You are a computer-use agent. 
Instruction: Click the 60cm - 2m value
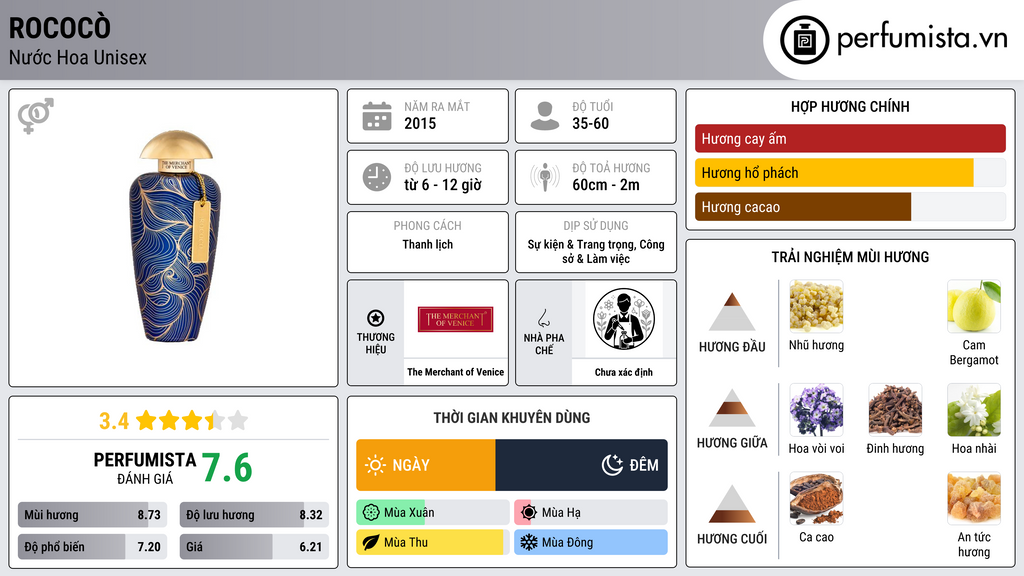606,185
